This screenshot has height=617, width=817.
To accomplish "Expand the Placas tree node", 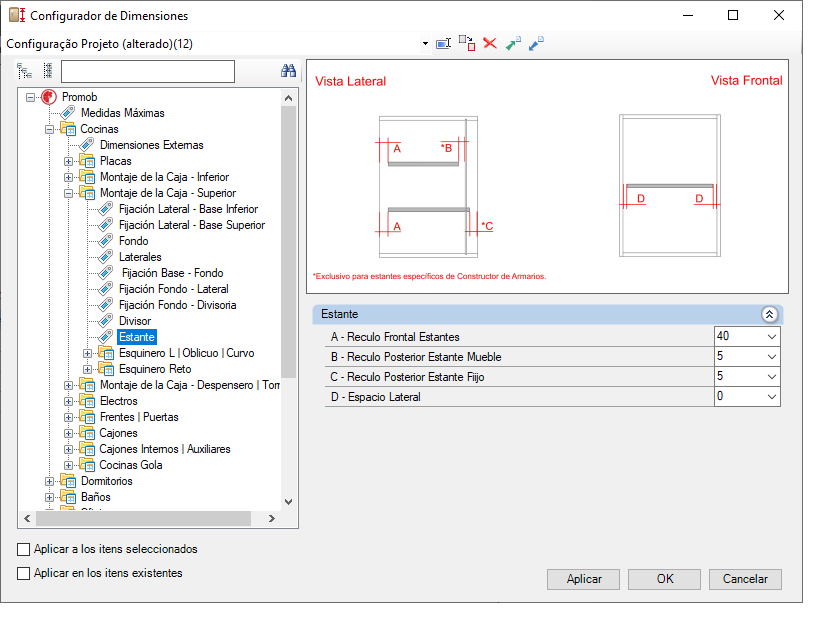I will [x=68, y=161].
